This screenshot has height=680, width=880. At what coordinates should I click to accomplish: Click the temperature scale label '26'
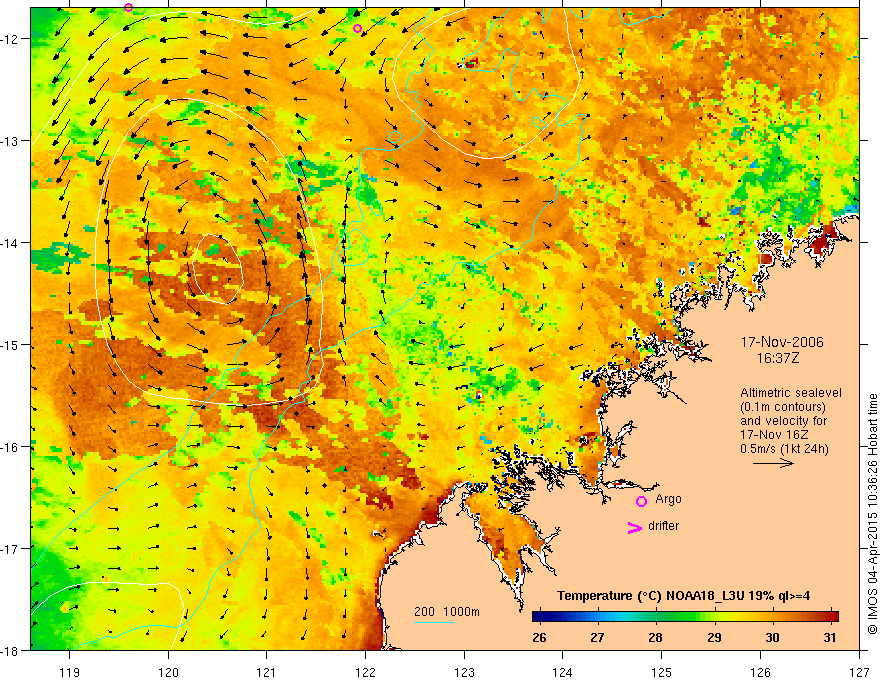point(539,637)
